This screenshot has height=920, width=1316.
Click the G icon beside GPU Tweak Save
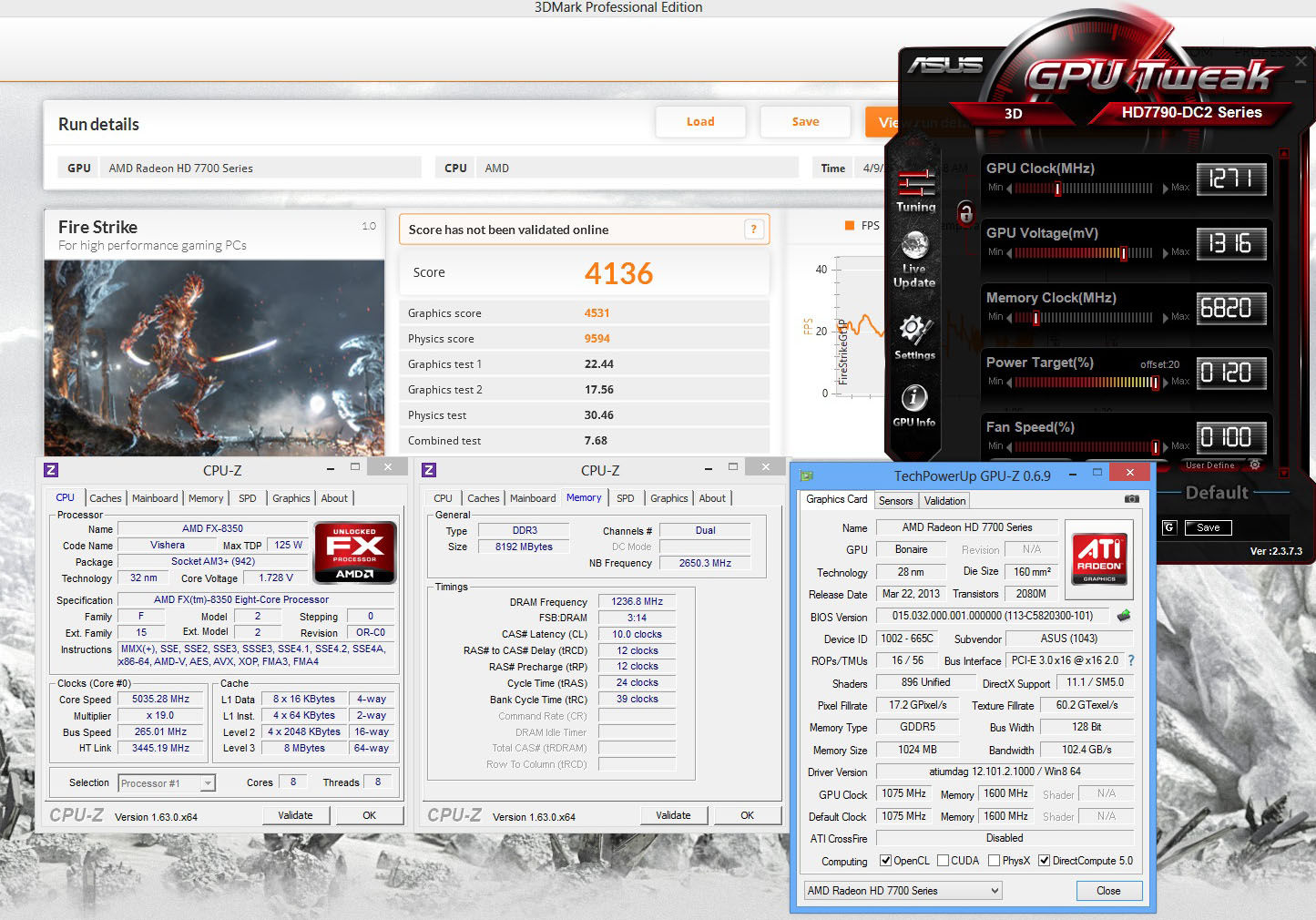coord(1169,527)
